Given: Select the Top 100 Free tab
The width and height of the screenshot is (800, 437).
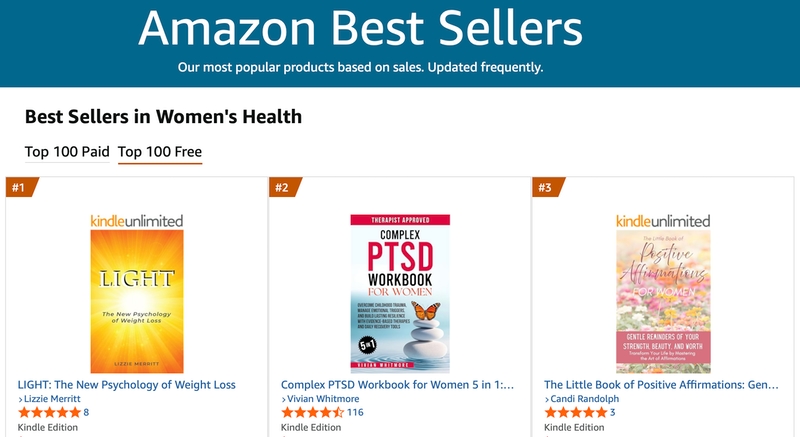Looking at the screenshot, I should click(x=160, y=153).
